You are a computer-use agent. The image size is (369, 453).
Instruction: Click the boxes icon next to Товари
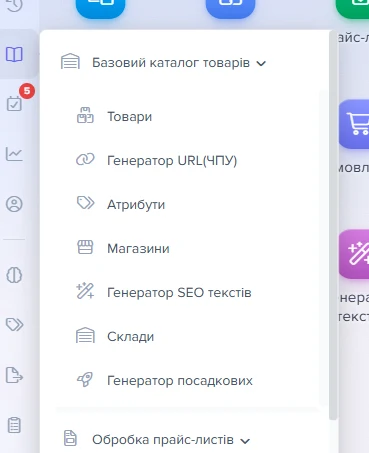point(85,116)
